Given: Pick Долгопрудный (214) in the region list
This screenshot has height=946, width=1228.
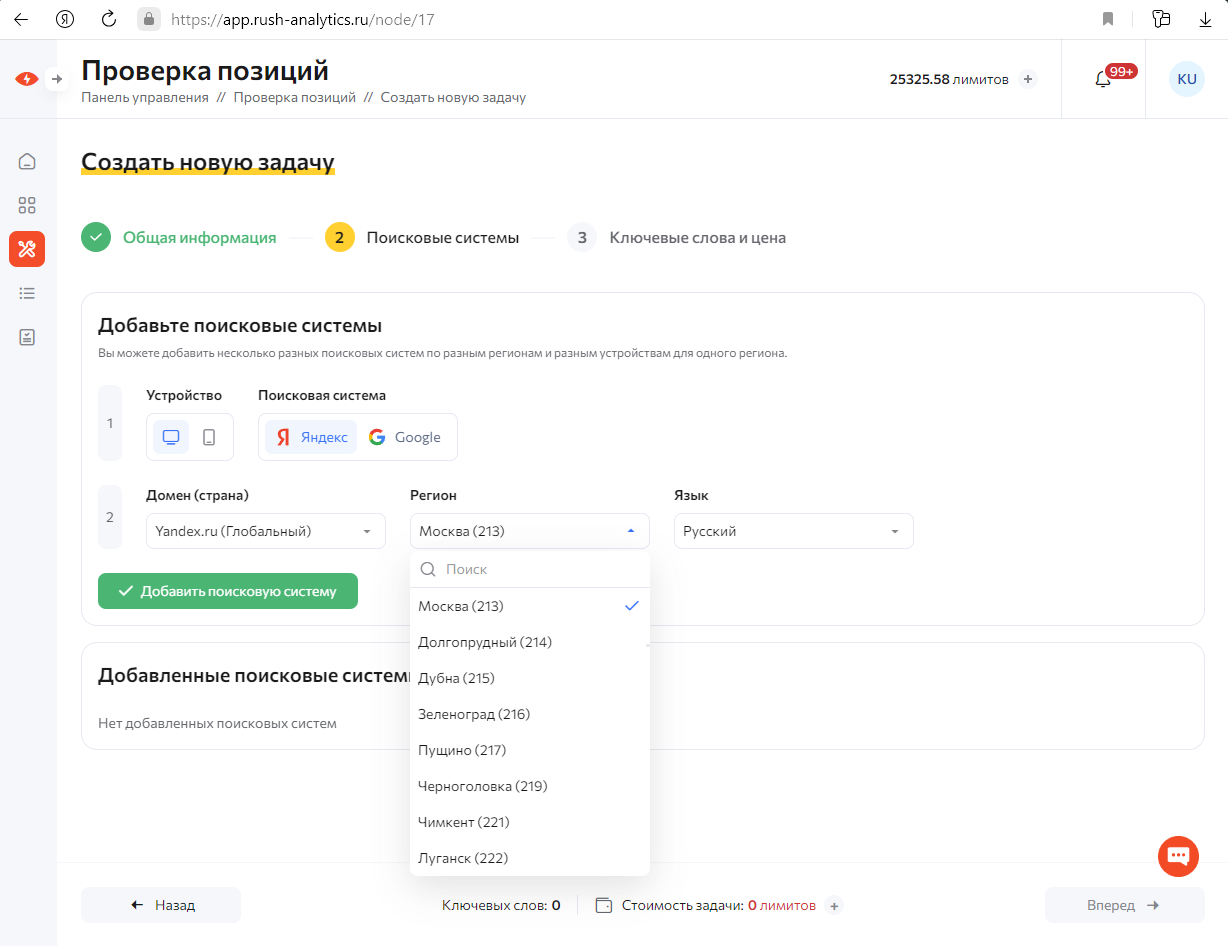Looking at the screenshot, I should click(x=485, y=642).
